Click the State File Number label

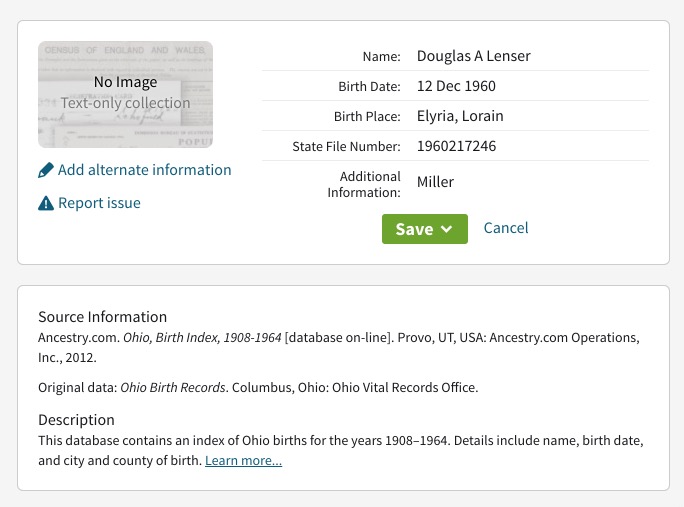[x=346, y=147]
